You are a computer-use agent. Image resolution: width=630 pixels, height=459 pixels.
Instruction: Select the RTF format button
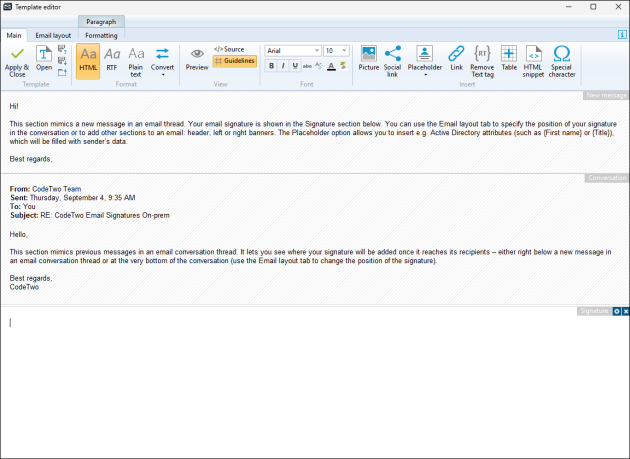tap(112, 59)
